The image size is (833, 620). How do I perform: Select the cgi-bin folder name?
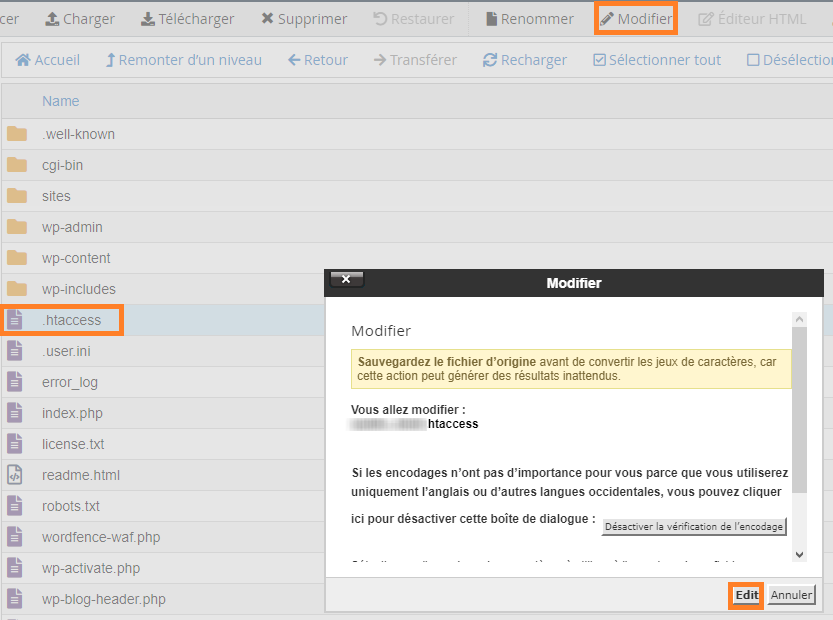pos(63,165)
